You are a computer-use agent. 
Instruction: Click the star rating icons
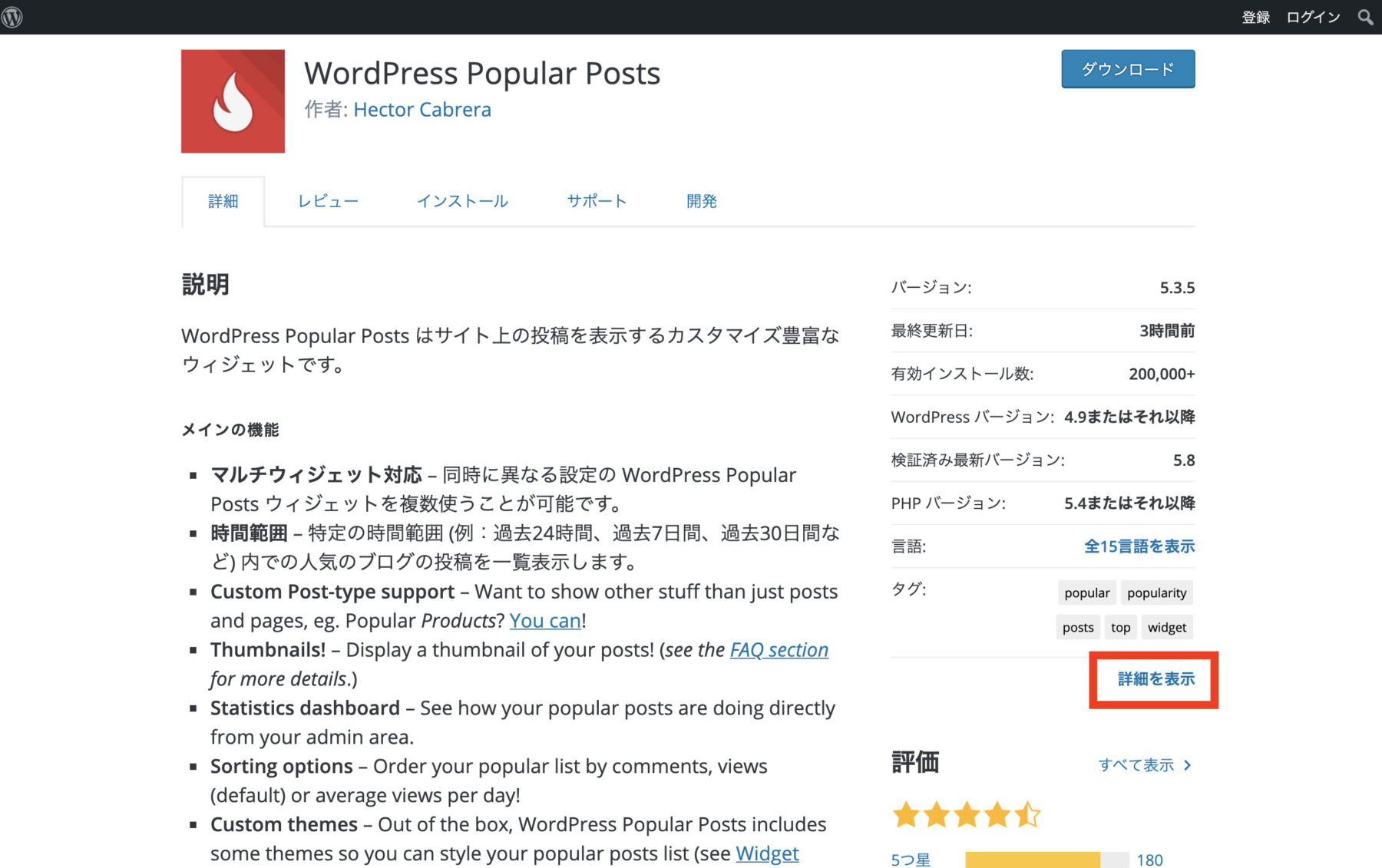click(x=966, y=814)
